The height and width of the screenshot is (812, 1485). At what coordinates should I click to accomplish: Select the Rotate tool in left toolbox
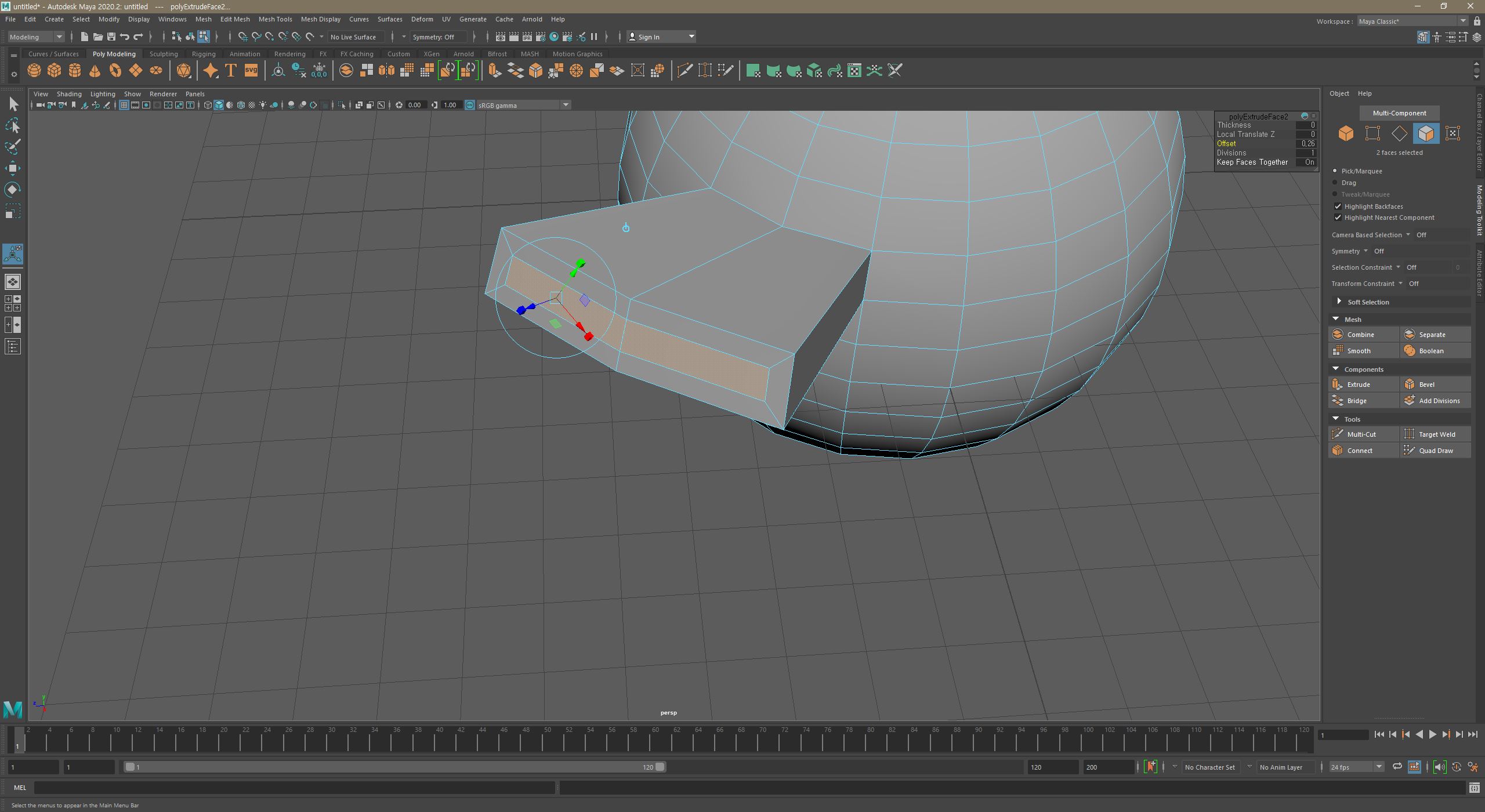tap(13, 190)
